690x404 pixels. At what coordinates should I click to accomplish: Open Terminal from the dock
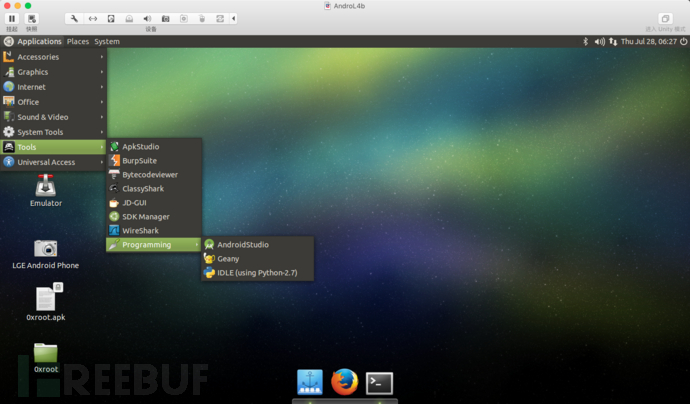coord(379,383)
